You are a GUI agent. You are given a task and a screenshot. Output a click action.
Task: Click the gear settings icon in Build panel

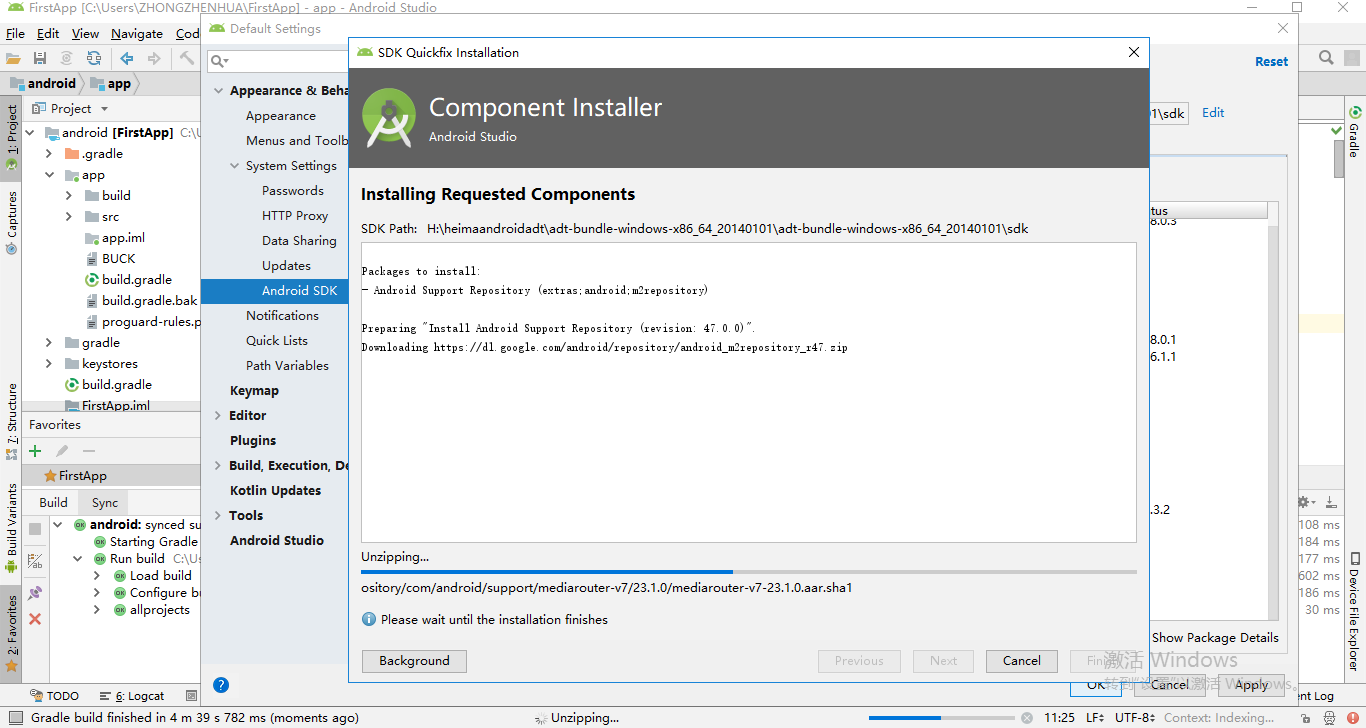pyautogui.click(x=1304, y=502)
